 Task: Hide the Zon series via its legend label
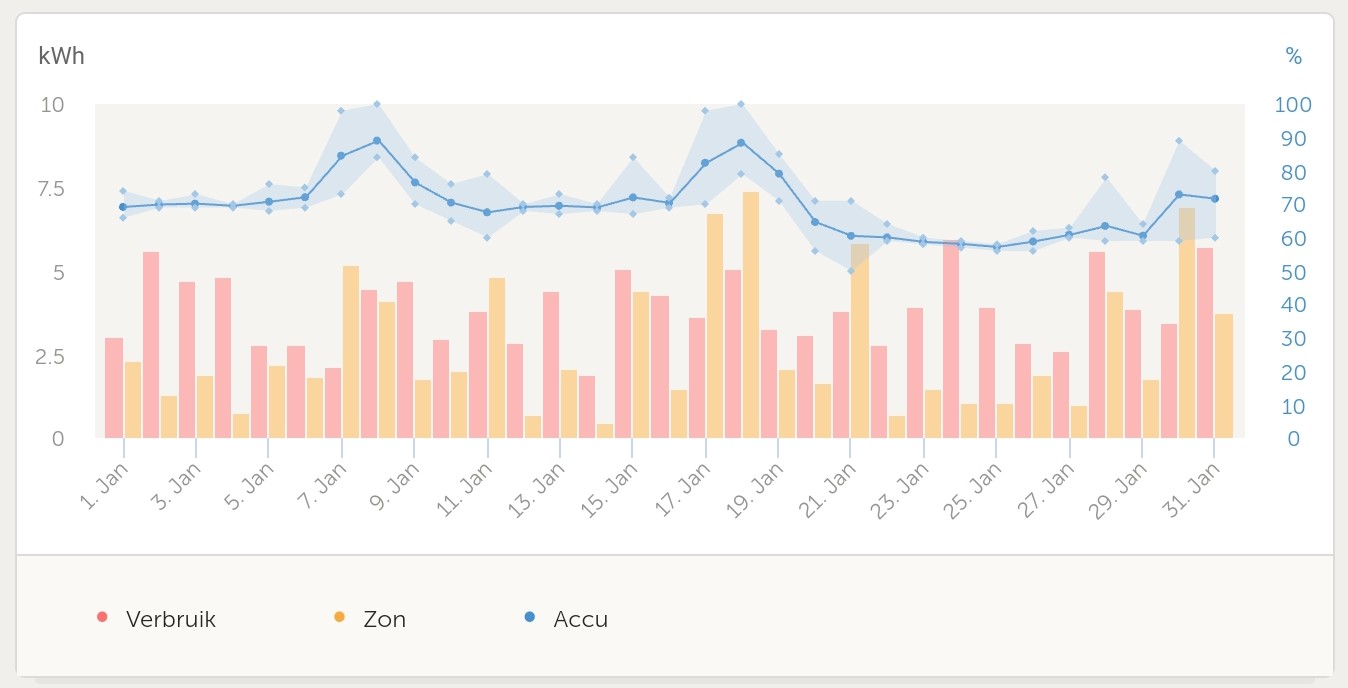(385, 619)
